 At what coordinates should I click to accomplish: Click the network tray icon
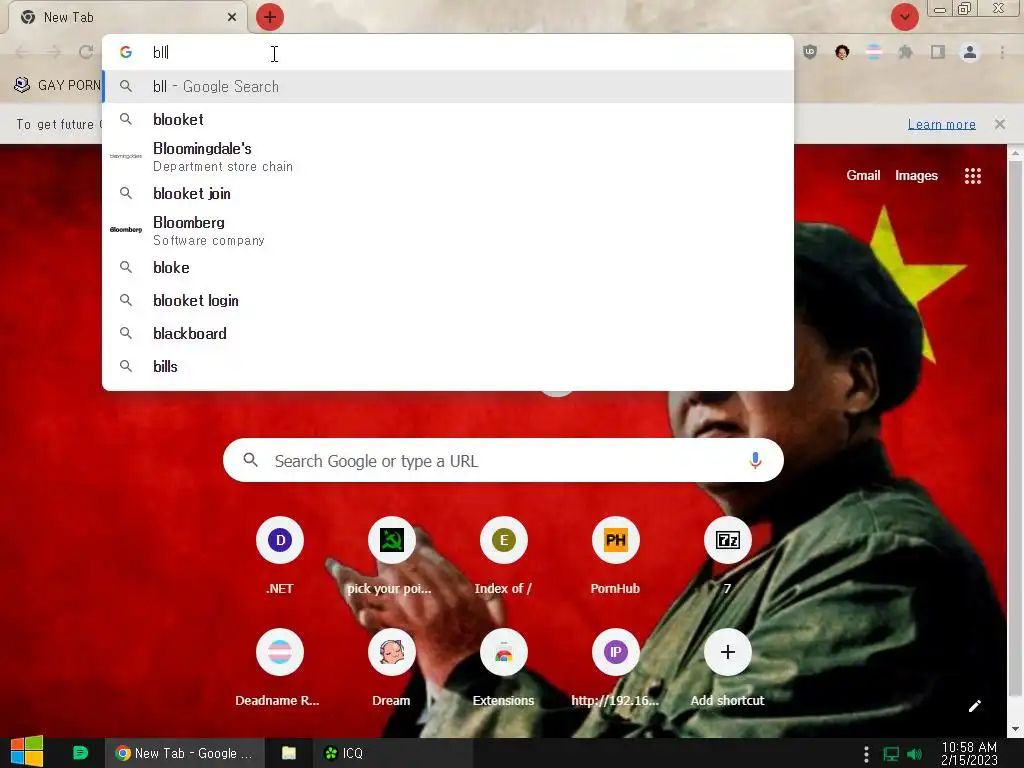[x=891, y=754]
